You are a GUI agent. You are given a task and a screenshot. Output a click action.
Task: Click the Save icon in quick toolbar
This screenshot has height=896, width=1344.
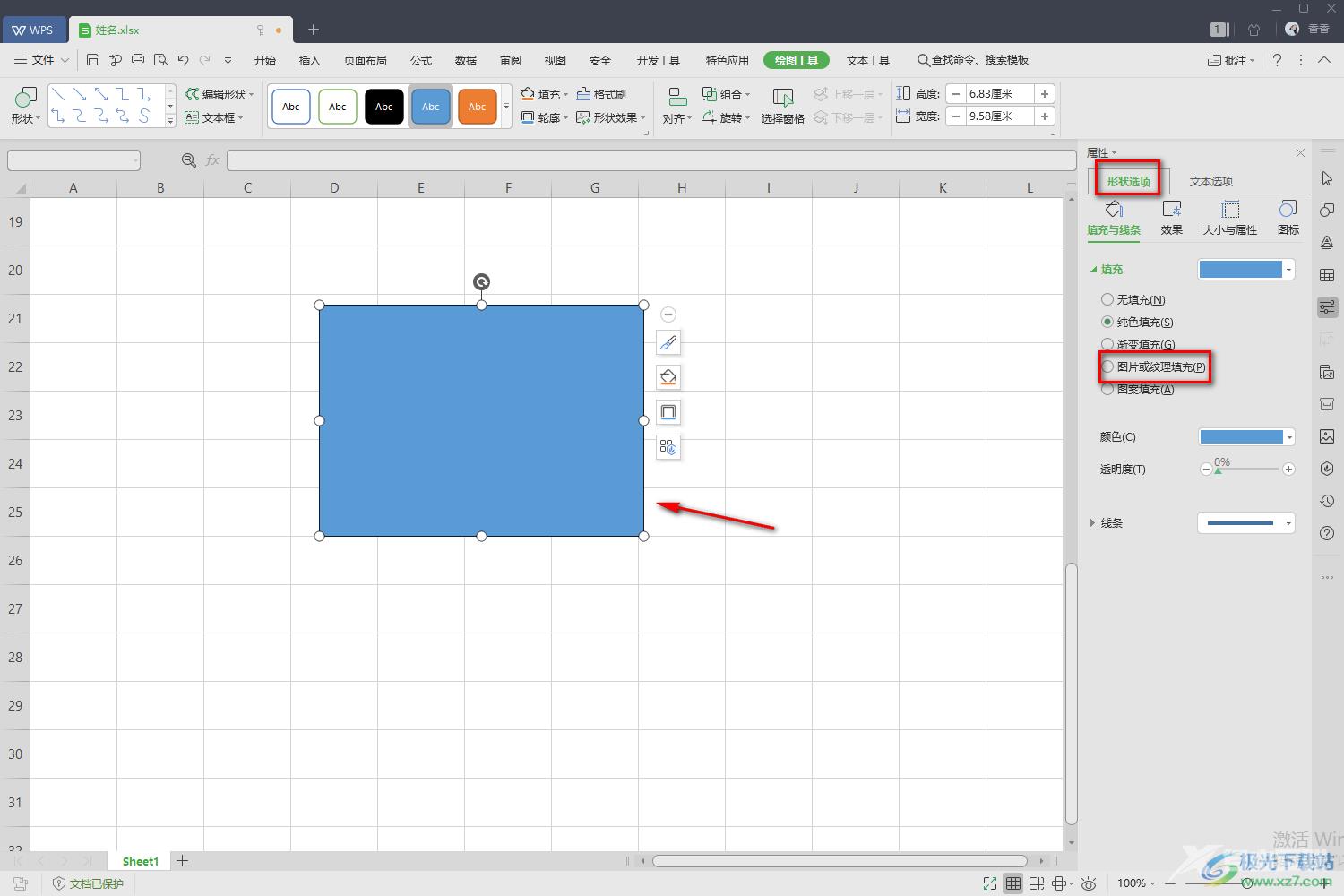point(93,60)
